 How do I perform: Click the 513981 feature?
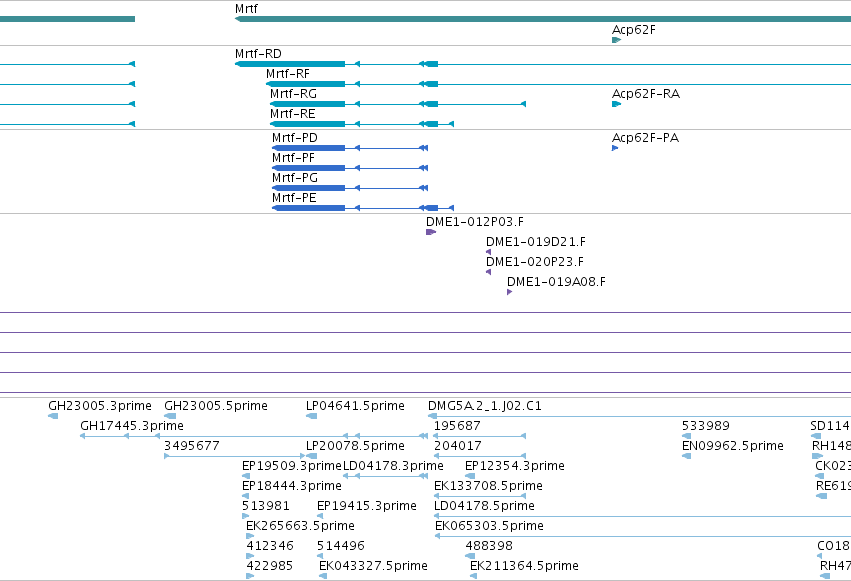tap(245, 516)
